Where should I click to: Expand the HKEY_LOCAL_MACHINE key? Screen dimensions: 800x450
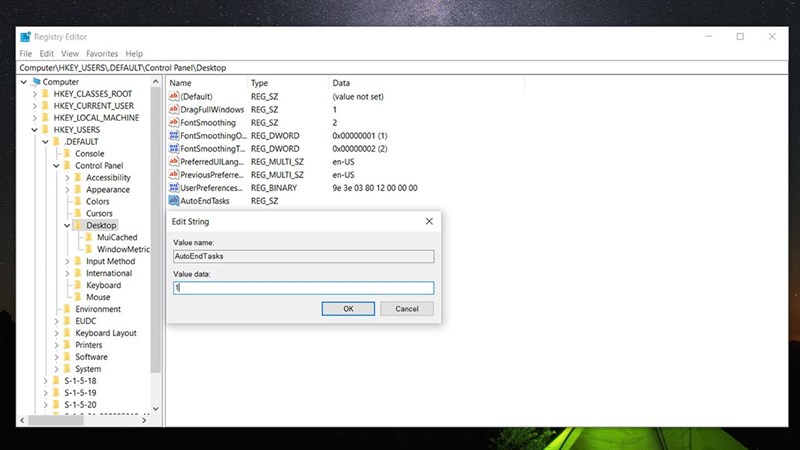34,118
